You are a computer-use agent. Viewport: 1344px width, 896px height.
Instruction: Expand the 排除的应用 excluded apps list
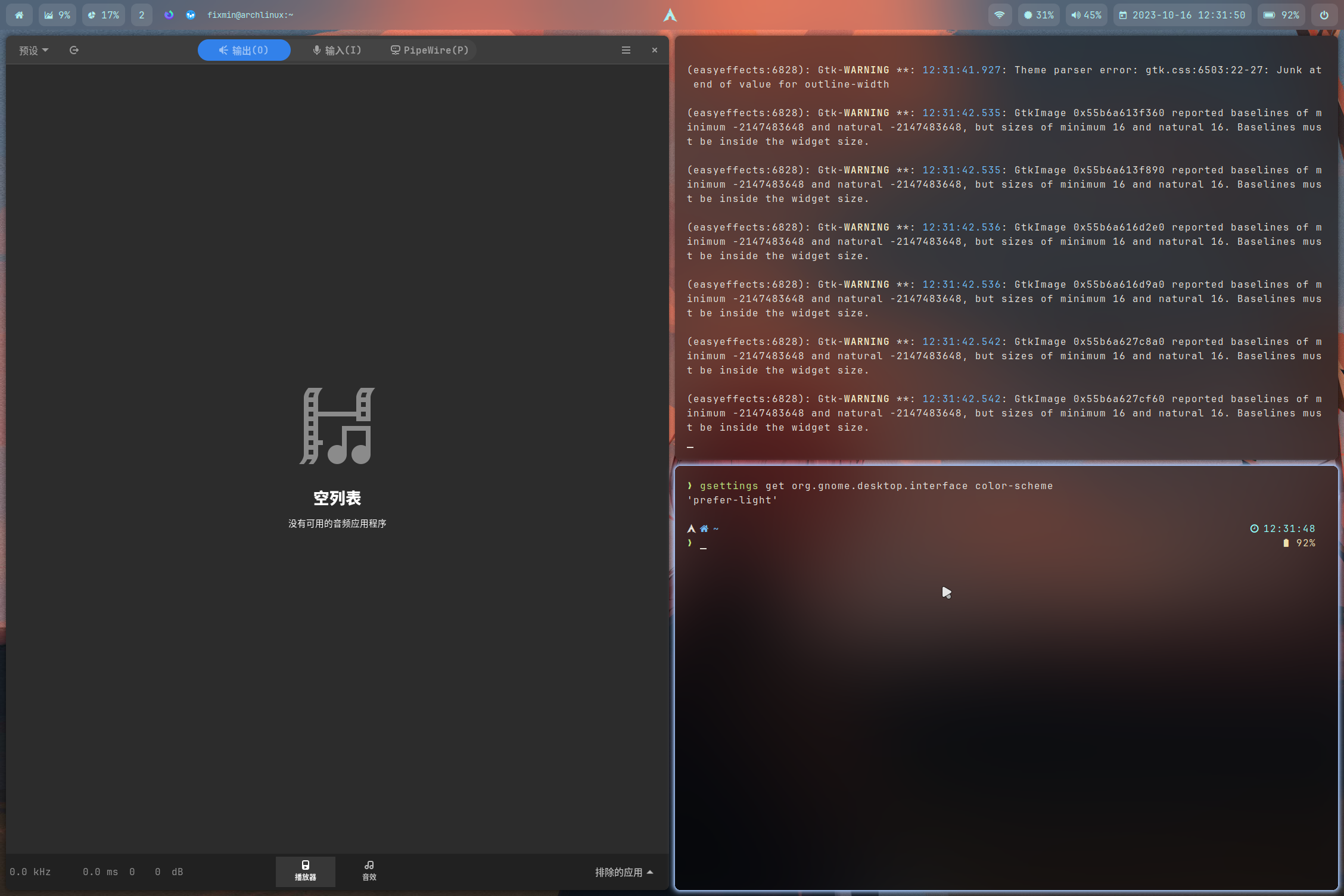coord(624,872)
